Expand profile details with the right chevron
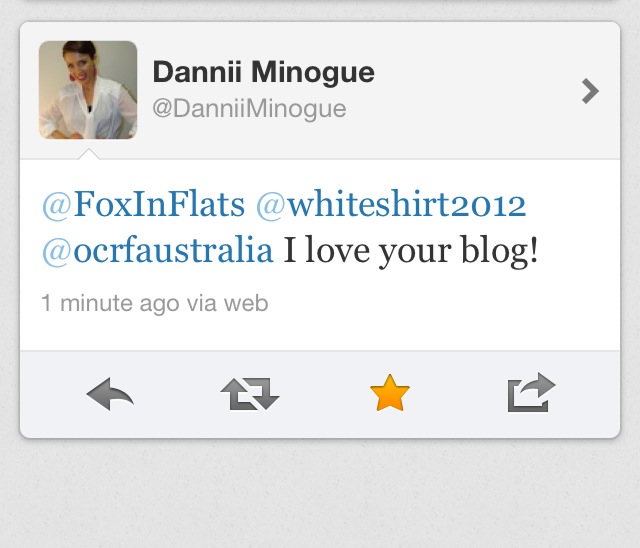640x548 pixels. click(x=590, y=91)
